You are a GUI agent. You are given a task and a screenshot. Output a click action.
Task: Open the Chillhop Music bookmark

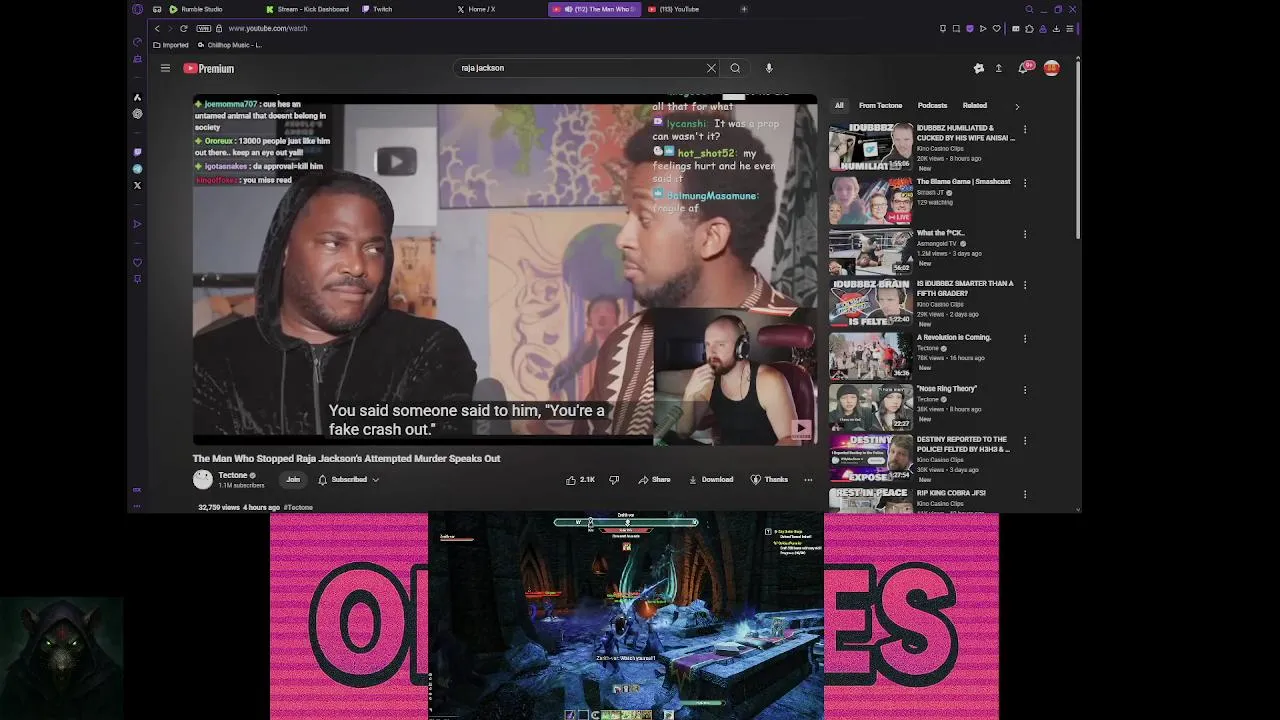[230, 45]
